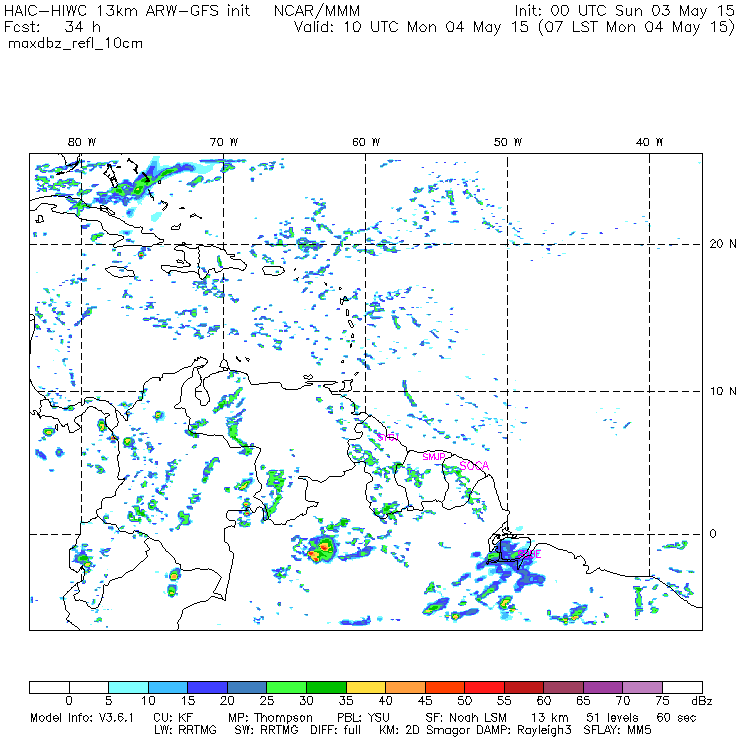The width and height of the screenshot is (740, 740).
Task: Click the CU: KF text
Action: pos(173,718)
